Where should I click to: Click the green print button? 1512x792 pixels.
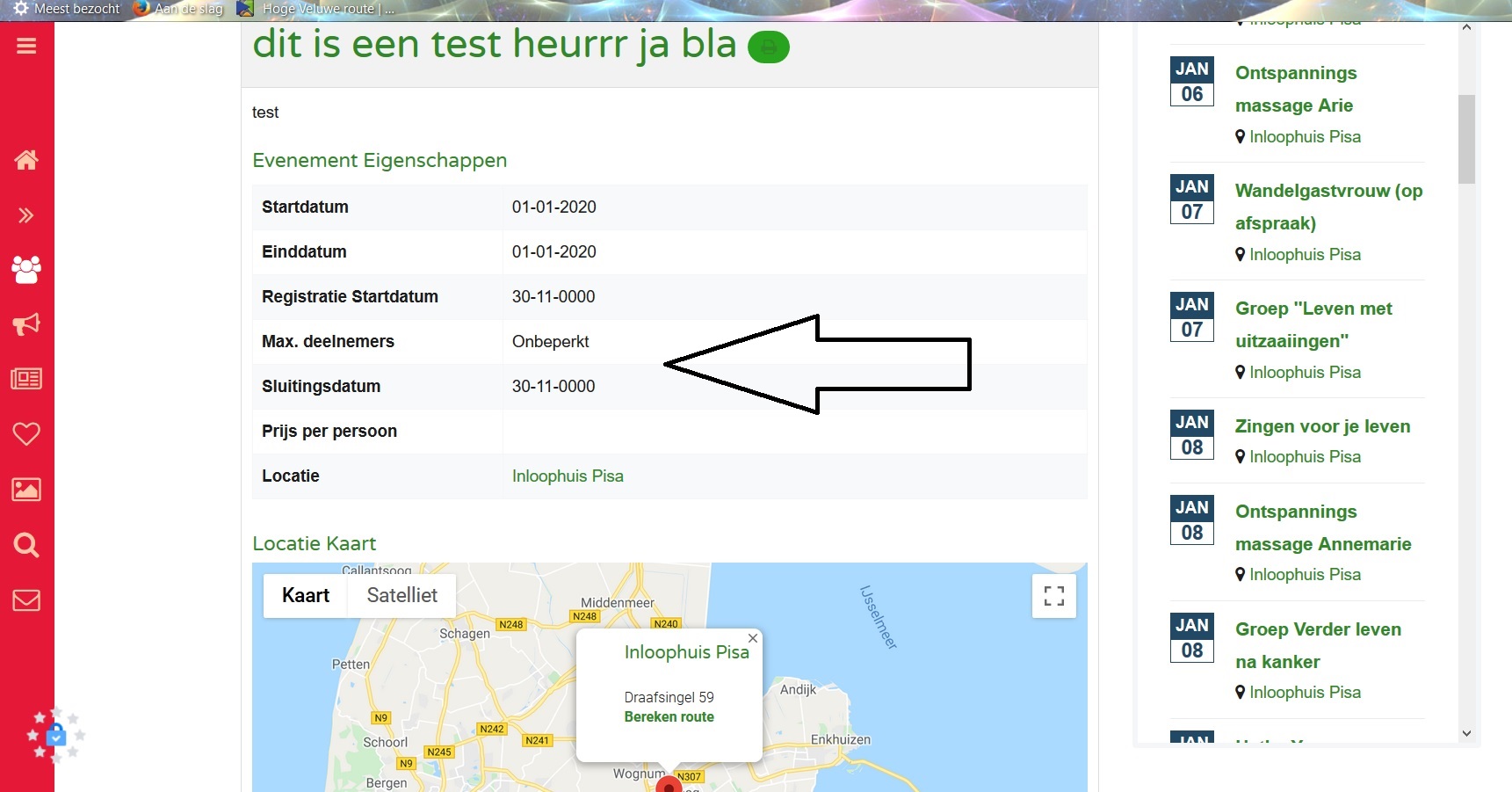pos(768,47)
